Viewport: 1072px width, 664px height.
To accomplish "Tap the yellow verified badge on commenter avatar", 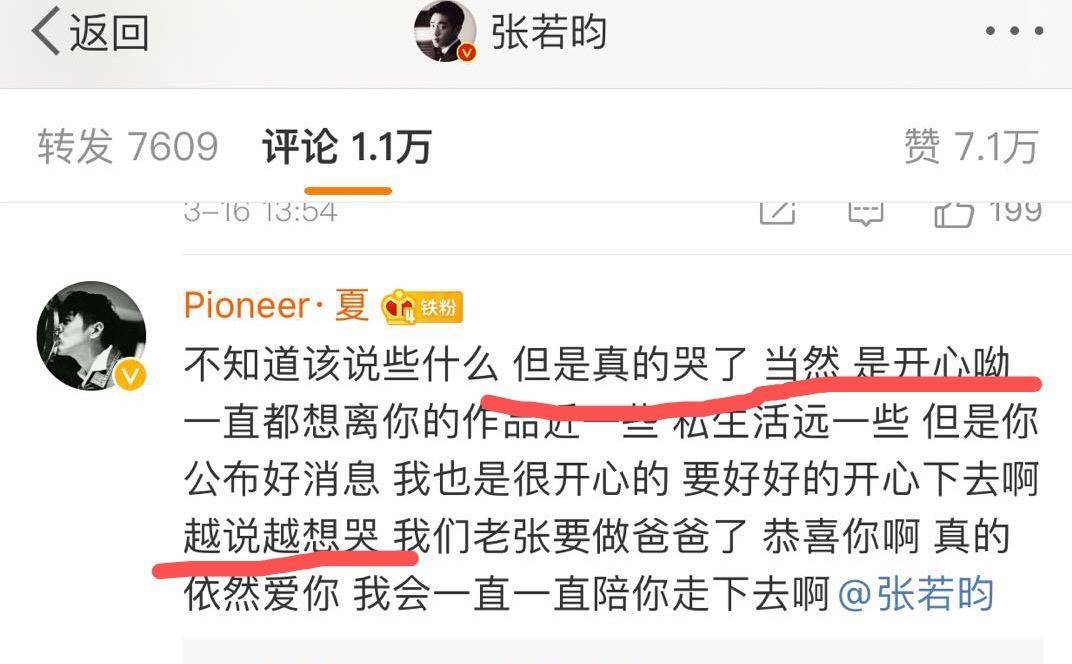I will (130, 375).
